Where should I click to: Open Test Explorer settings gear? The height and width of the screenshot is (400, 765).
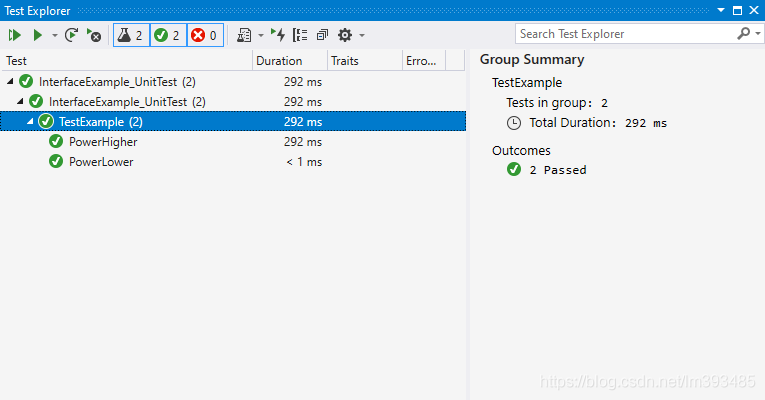point(345,35)
